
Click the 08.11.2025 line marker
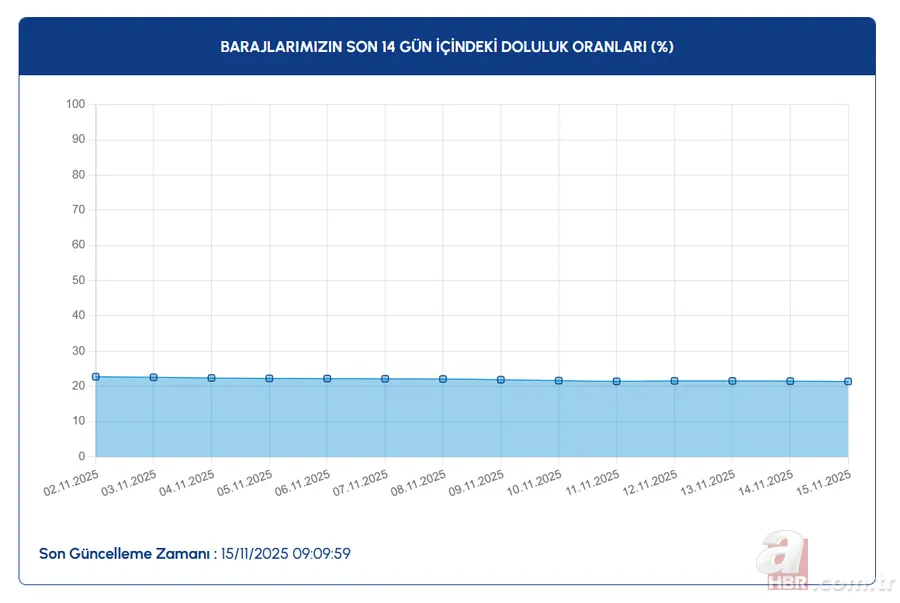443,379
